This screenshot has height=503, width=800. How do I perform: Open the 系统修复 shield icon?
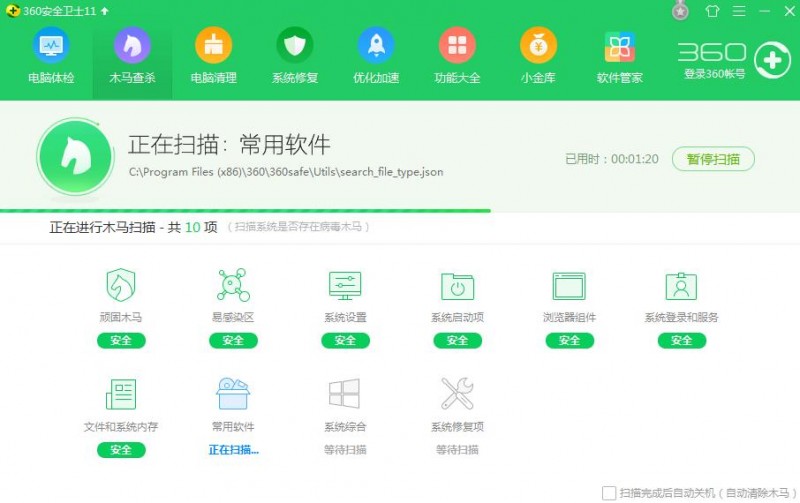pos(294,46)
